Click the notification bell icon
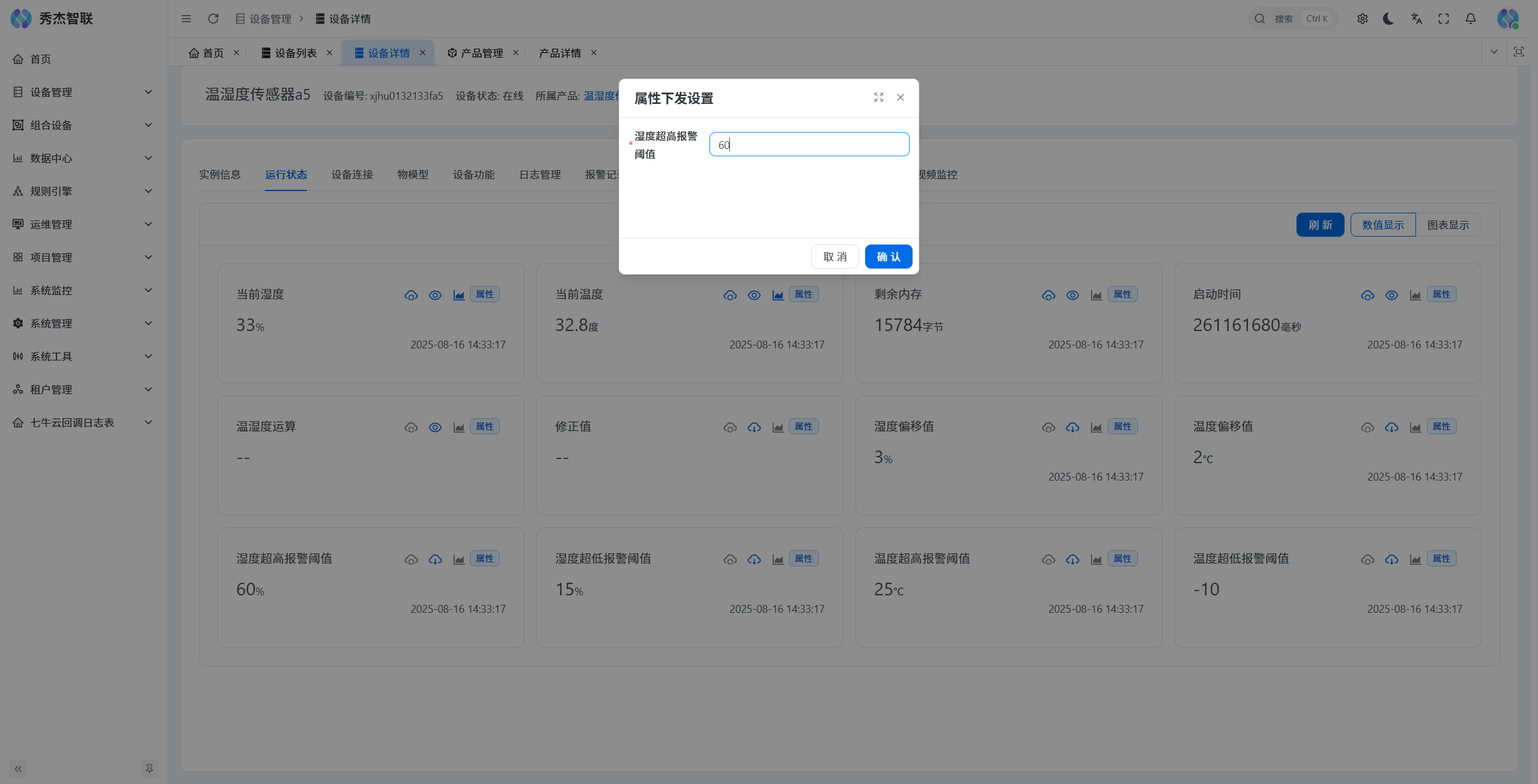1538x784 pixels. (x=1470, y=19)
